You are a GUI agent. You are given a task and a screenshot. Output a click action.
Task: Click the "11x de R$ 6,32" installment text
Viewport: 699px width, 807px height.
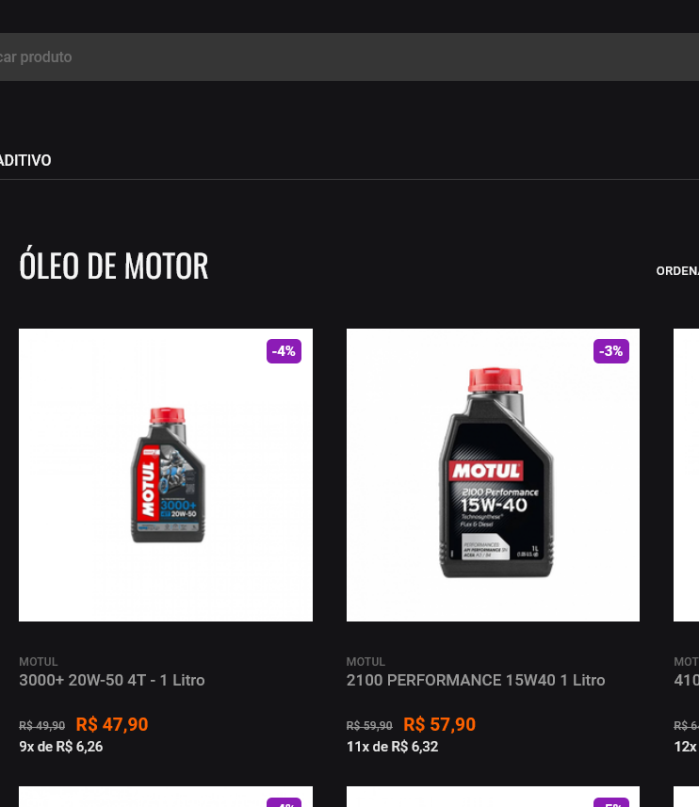coord(392,746)
